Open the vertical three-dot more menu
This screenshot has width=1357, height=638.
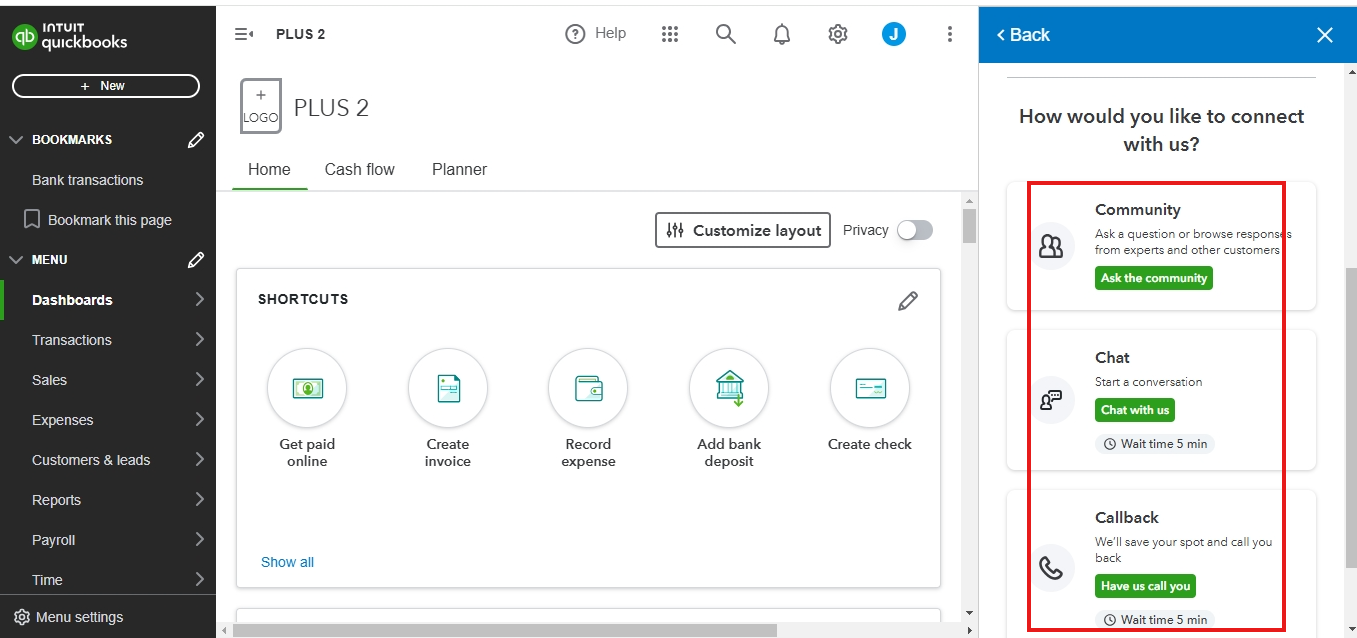tap(950, 34)
